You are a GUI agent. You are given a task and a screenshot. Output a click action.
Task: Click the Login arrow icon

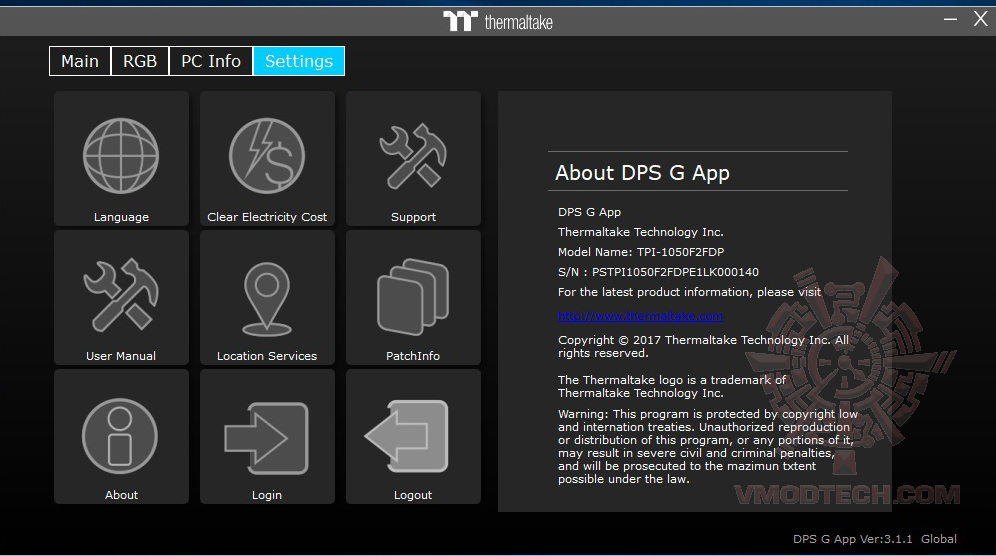tap(267, 437)
